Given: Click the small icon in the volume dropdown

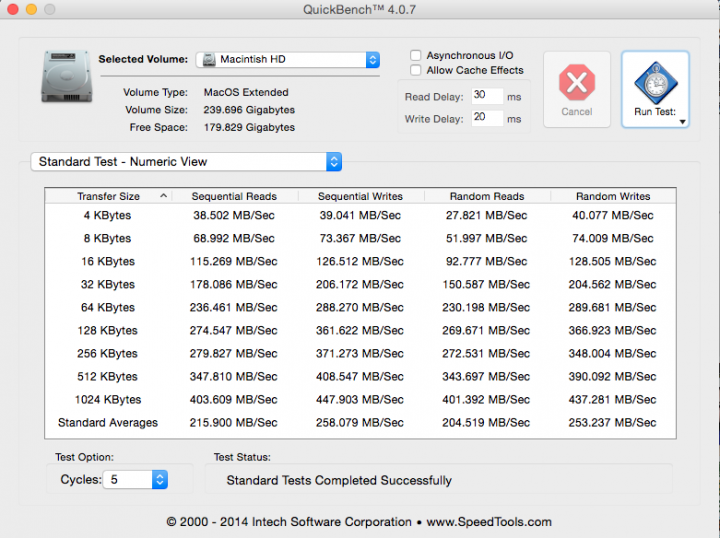Looking at the screenshot, I should (x=209, y=60).
